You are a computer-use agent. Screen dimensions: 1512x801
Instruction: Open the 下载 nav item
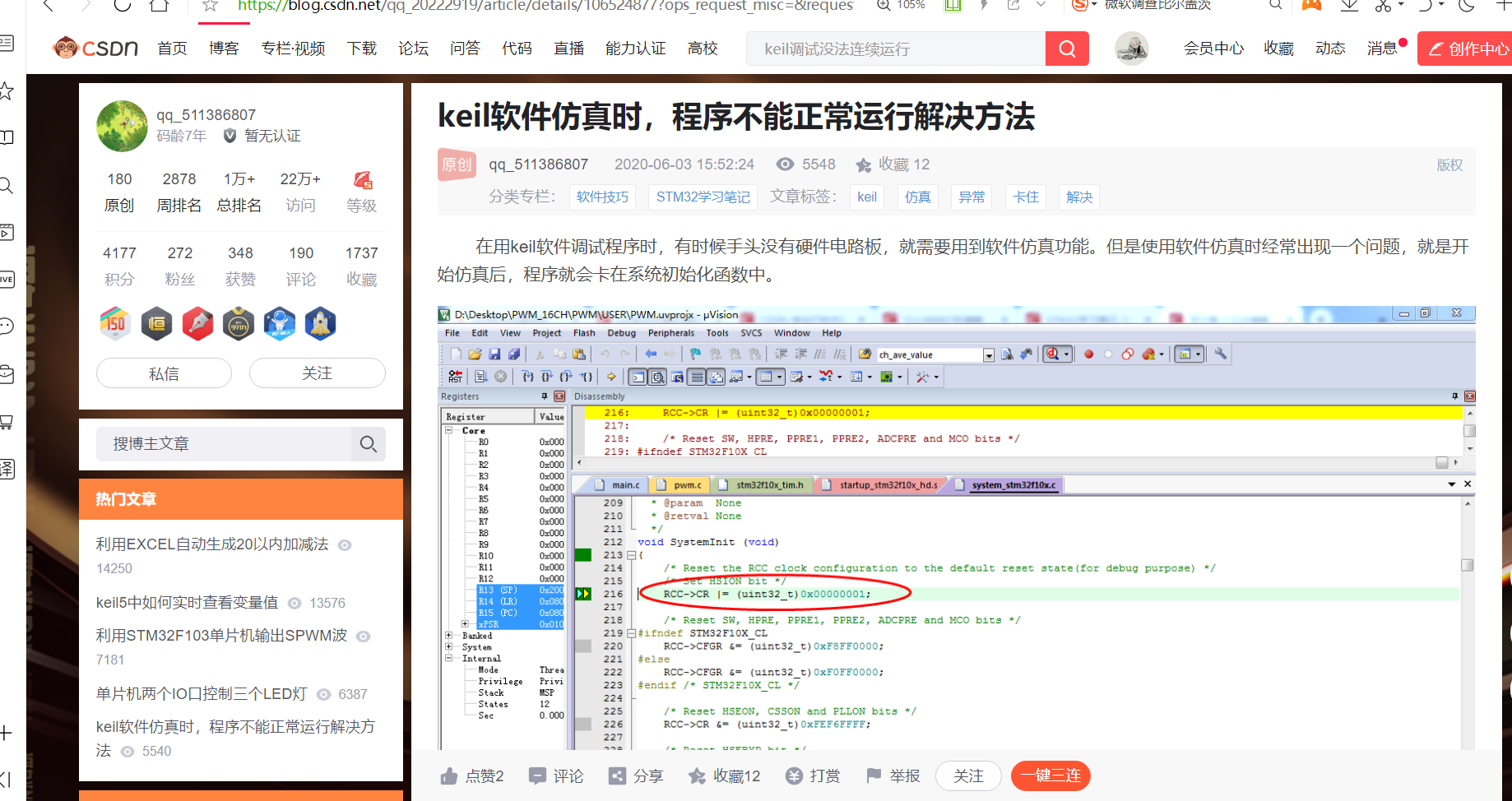(362, 49)
